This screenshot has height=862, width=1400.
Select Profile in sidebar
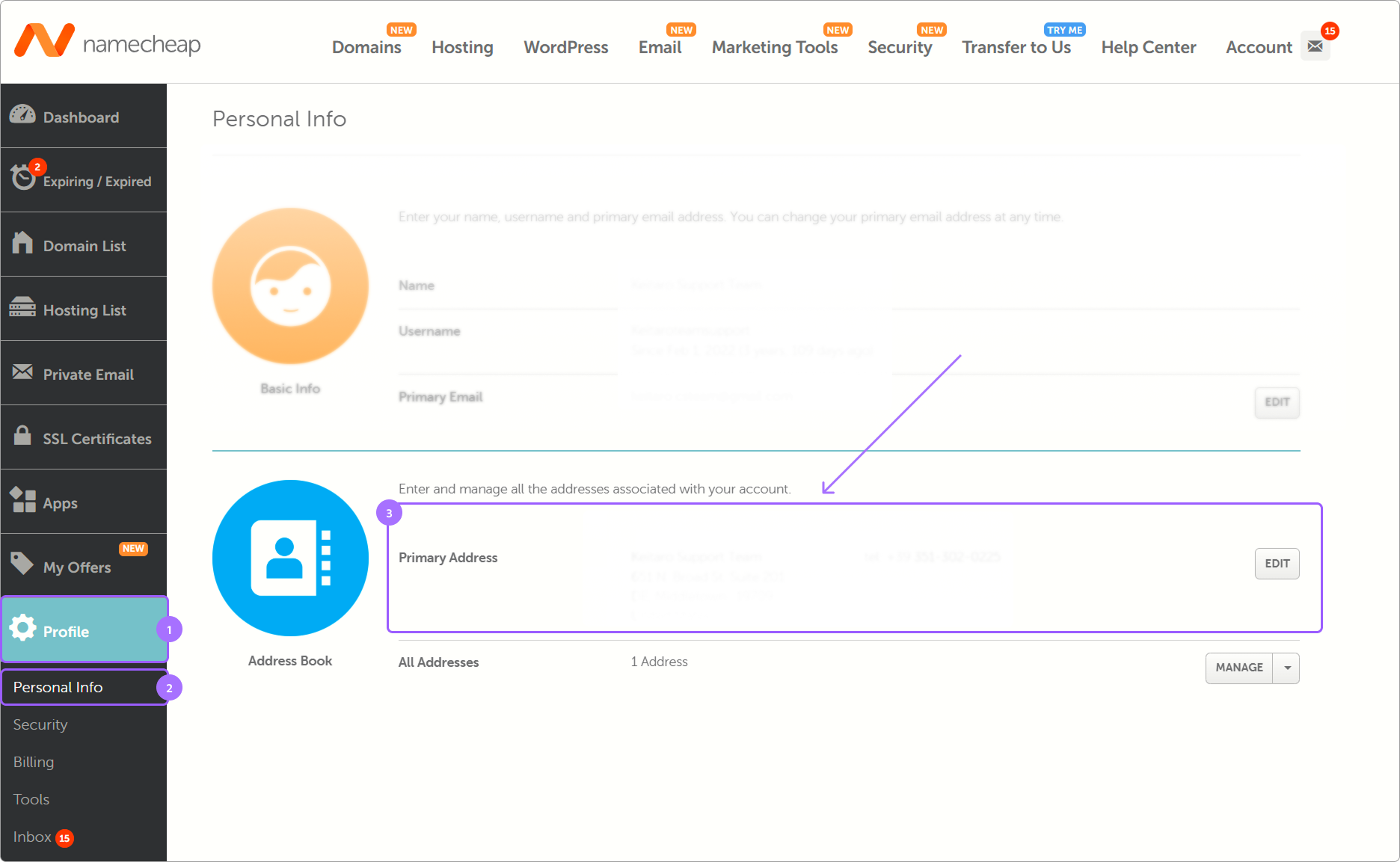click(85, 629)
